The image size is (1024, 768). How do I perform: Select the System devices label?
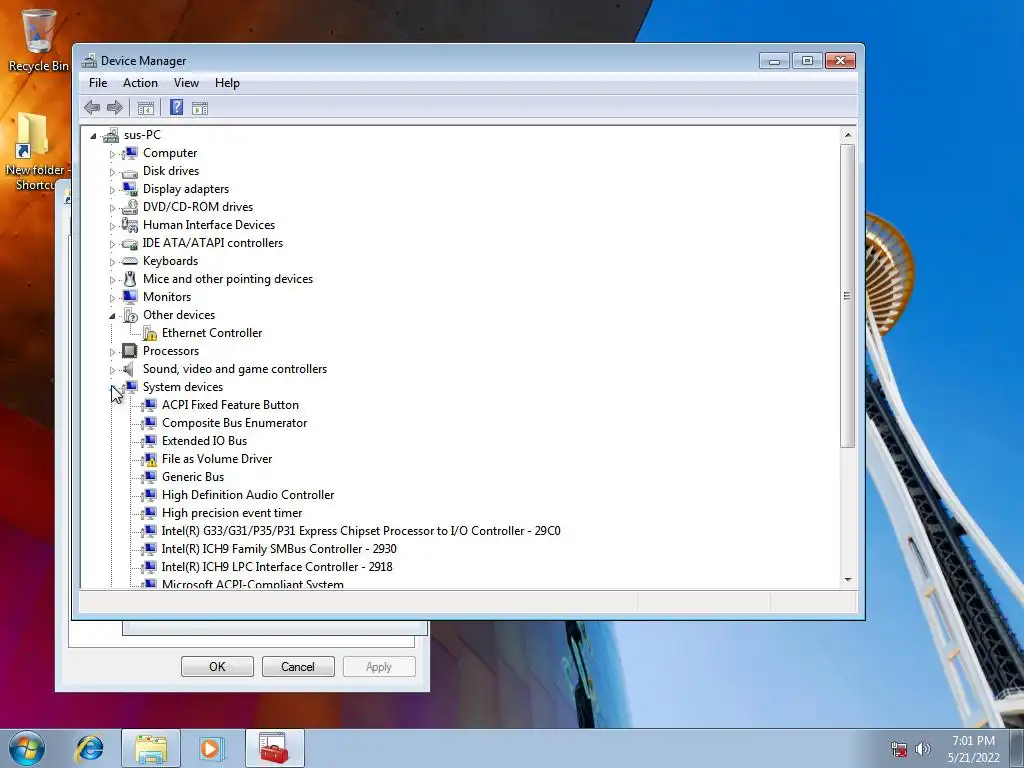[183, 387]
